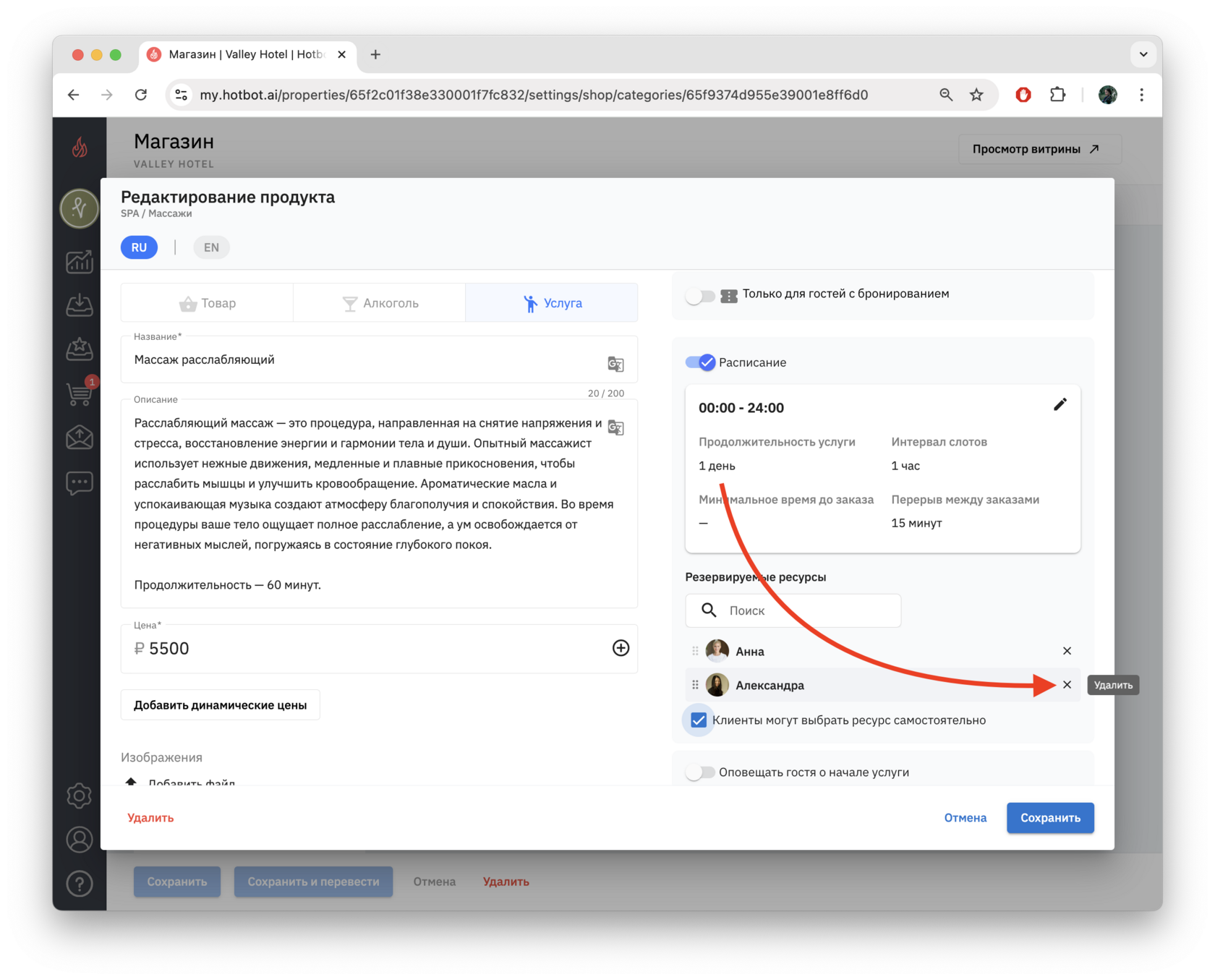The height and width of the screenshot is (980, 1215).
Task: Open the user profile sidebar icon
Action: (80, 840)
